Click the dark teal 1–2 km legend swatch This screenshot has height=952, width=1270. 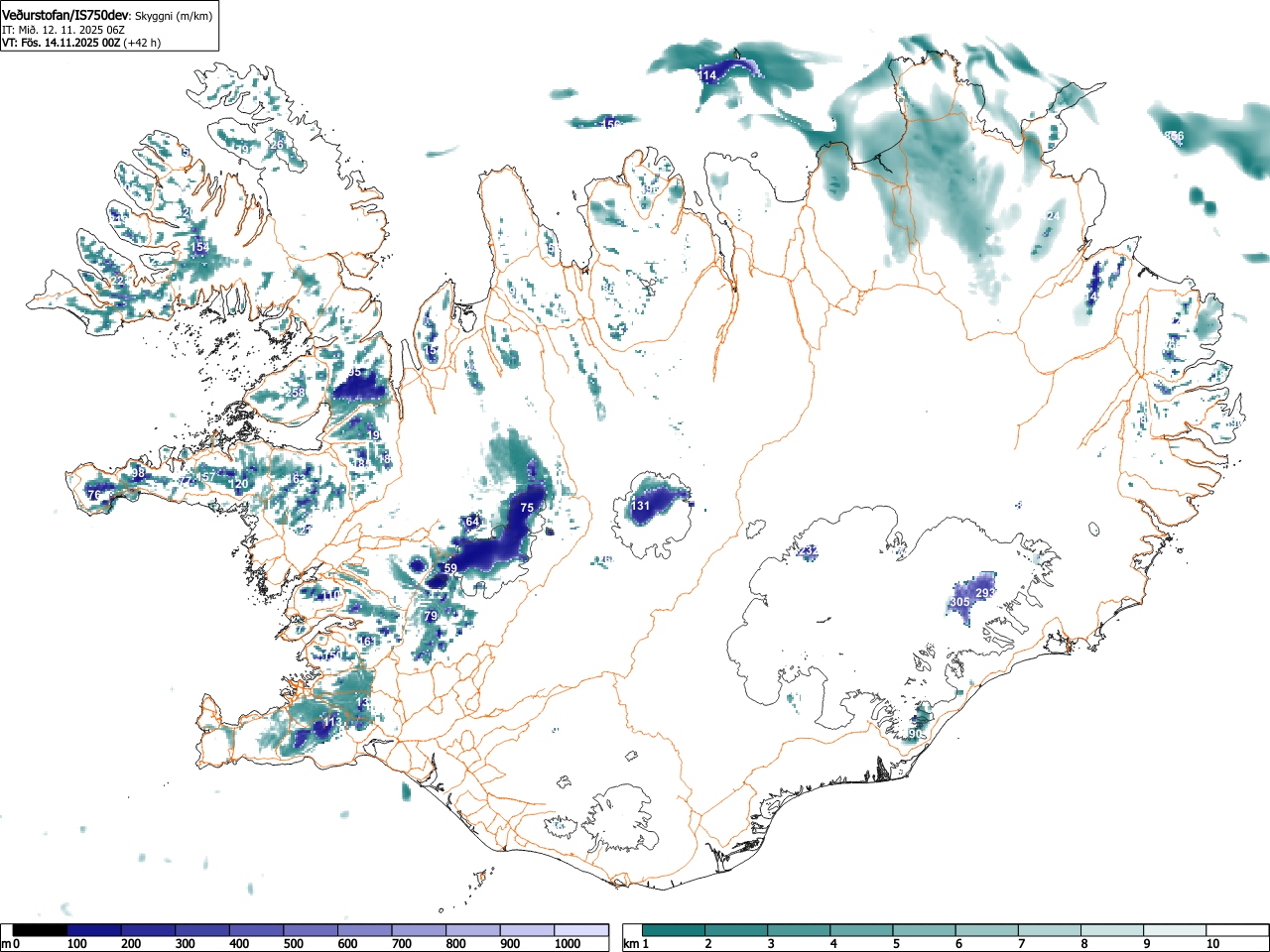click(x=674, y=930)
